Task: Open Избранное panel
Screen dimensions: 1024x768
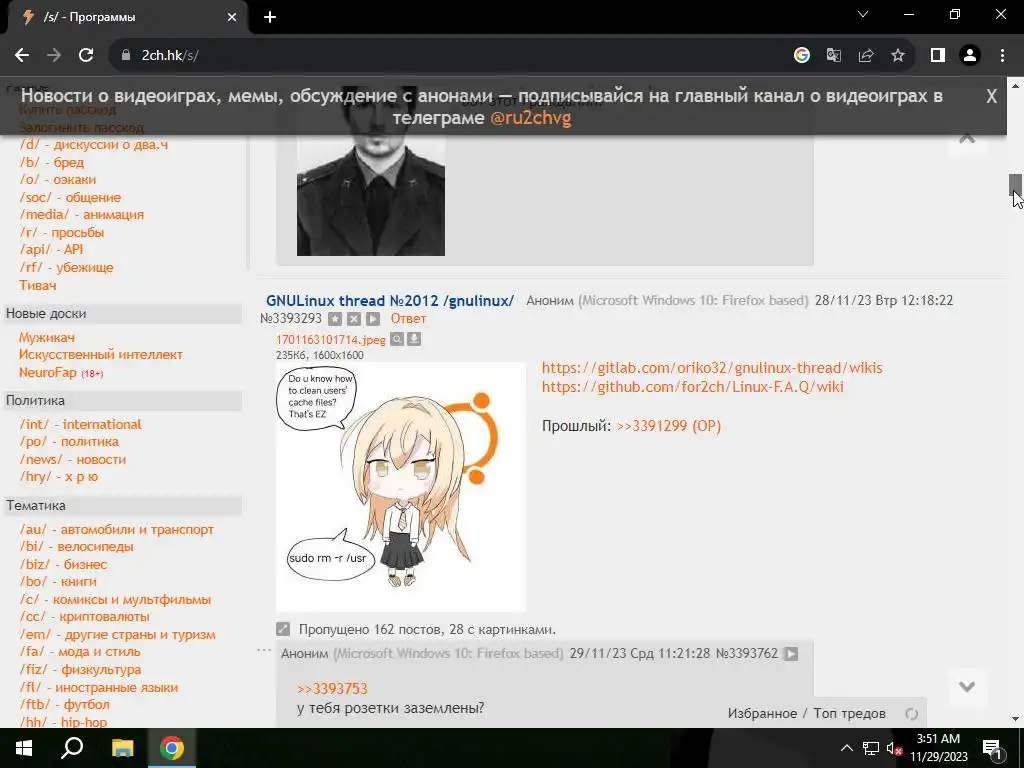Action: click(x=761, y=714)
